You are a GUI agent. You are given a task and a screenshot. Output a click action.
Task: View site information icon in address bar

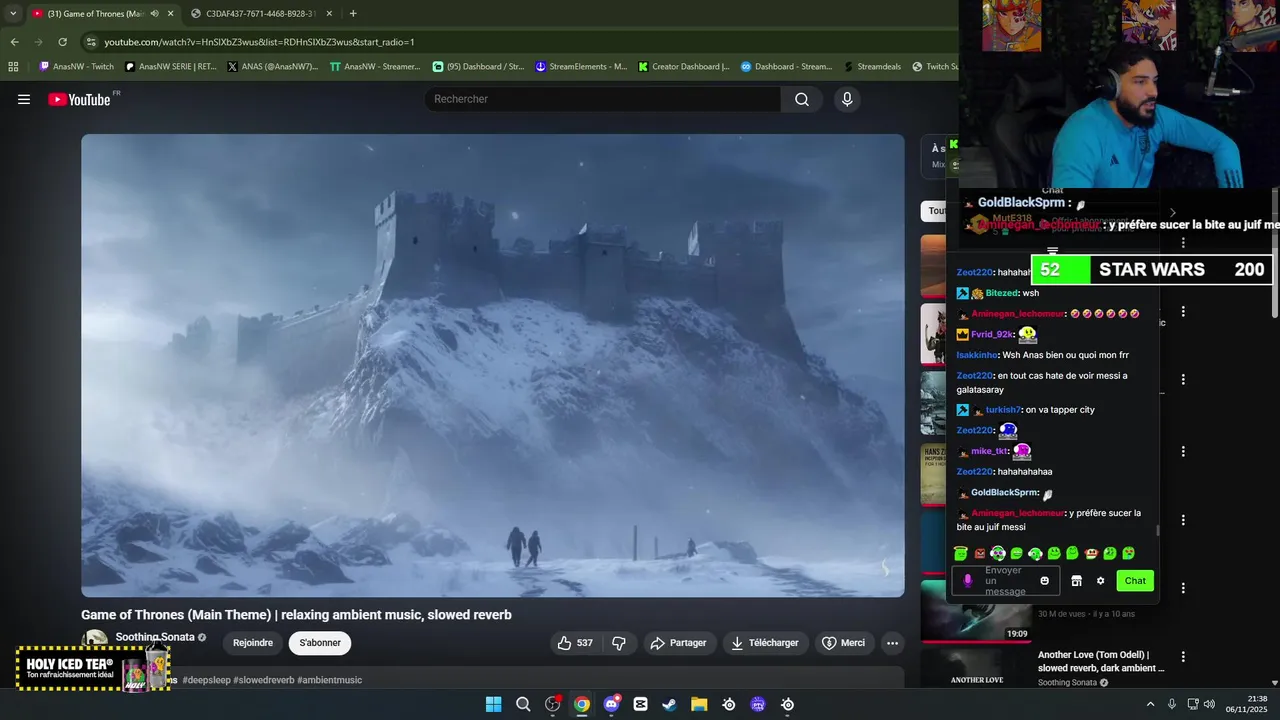click(91, 42)
